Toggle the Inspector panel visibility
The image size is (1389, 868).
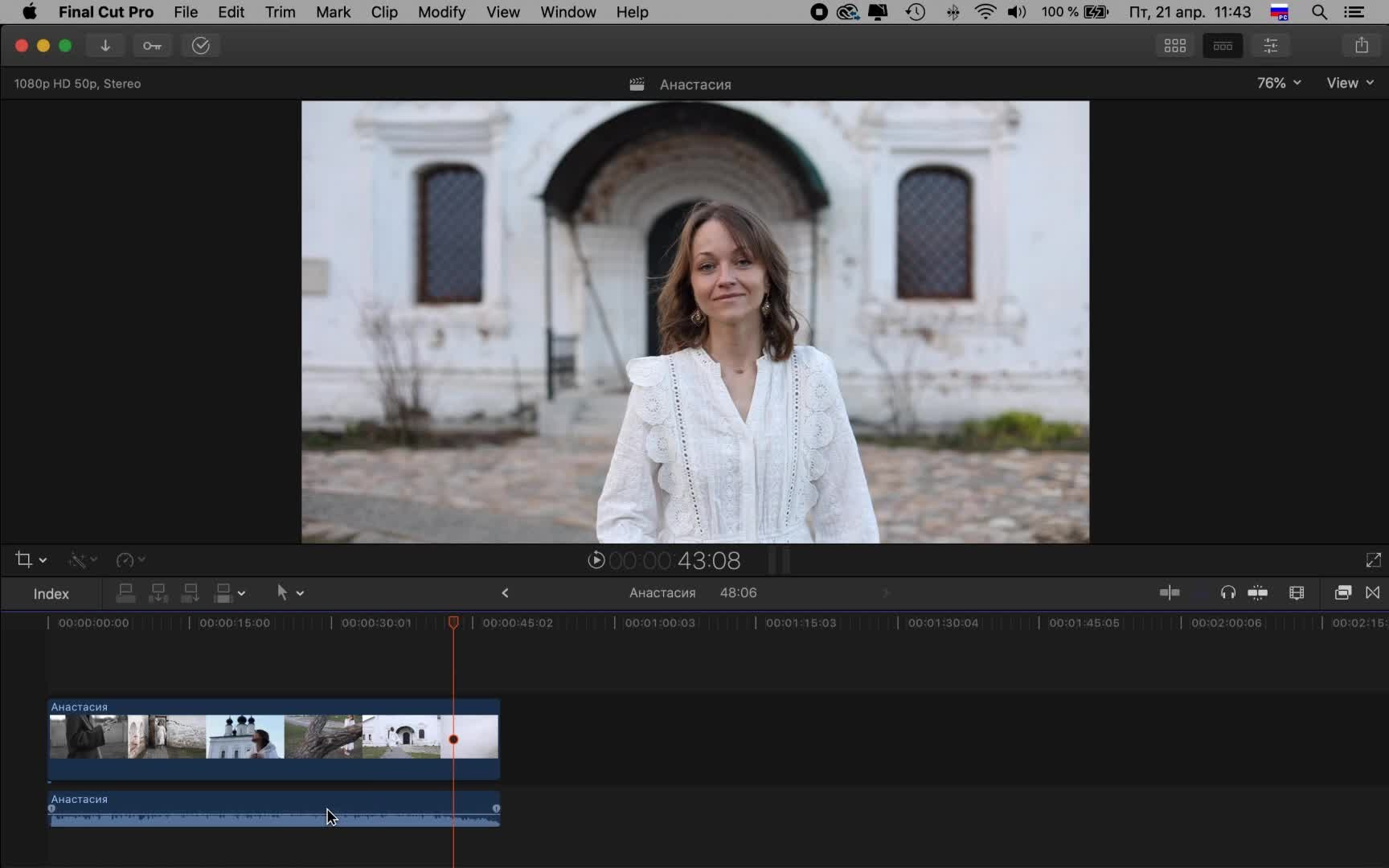(x=1271, y=46)
